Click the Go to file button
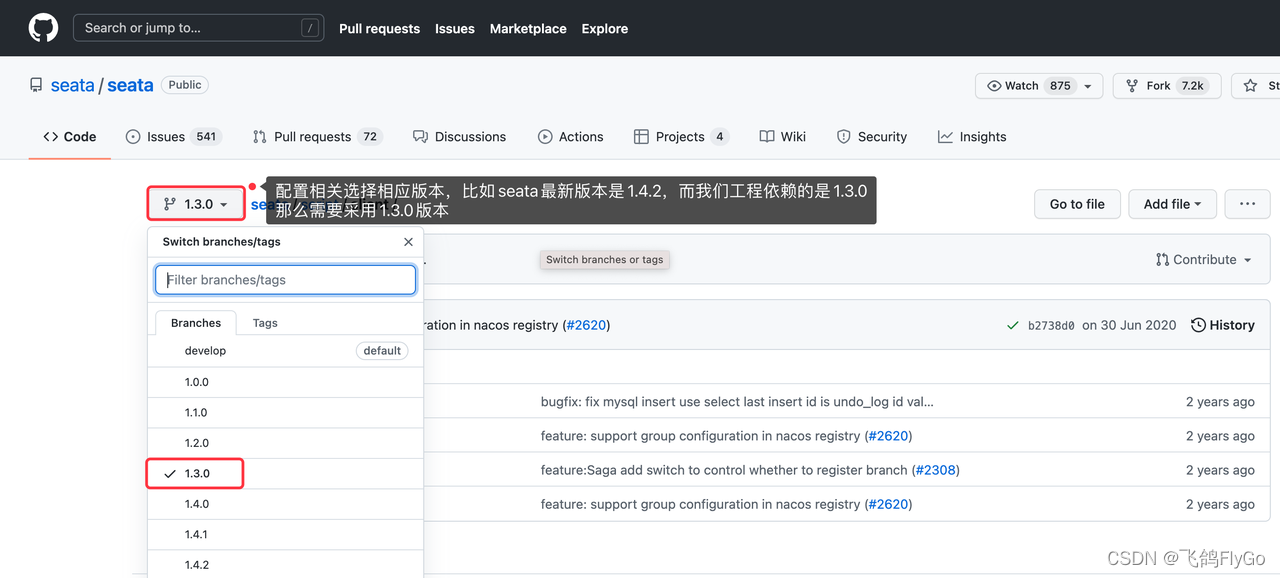 pyautogui.click(x=1077, y=204)
